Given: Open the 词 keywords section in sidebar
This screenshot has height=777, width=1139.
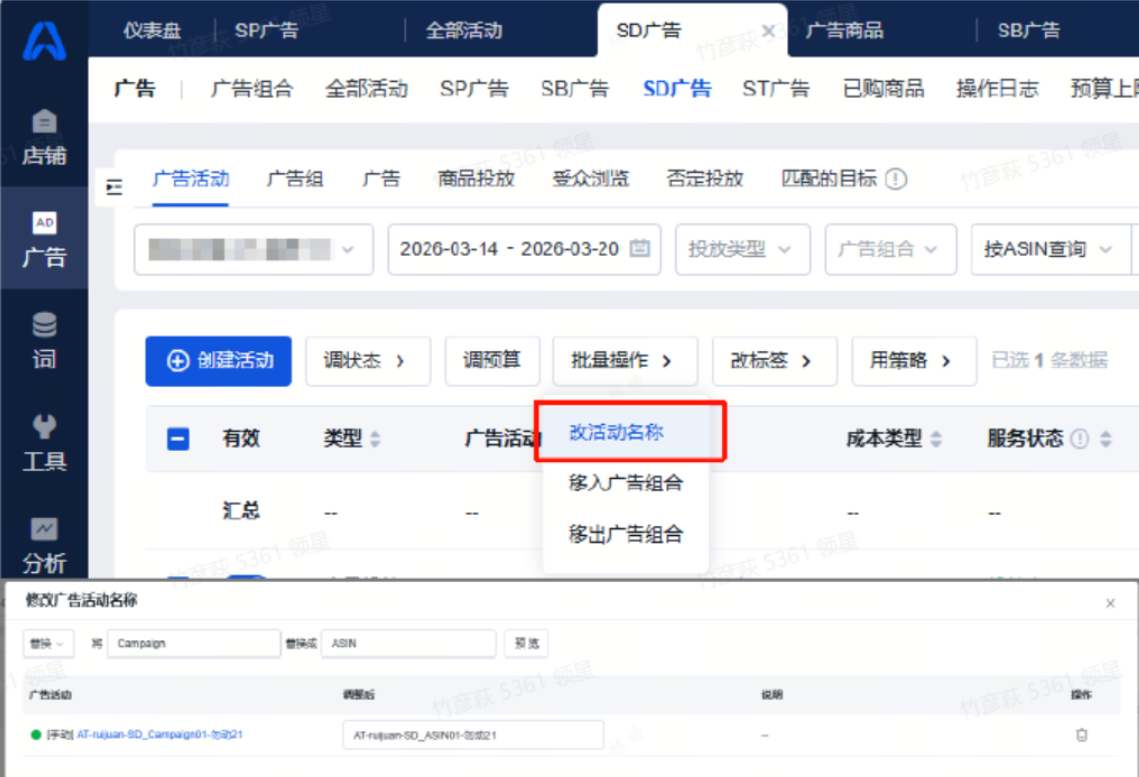Looking at the screenshot, I should 44,340.
